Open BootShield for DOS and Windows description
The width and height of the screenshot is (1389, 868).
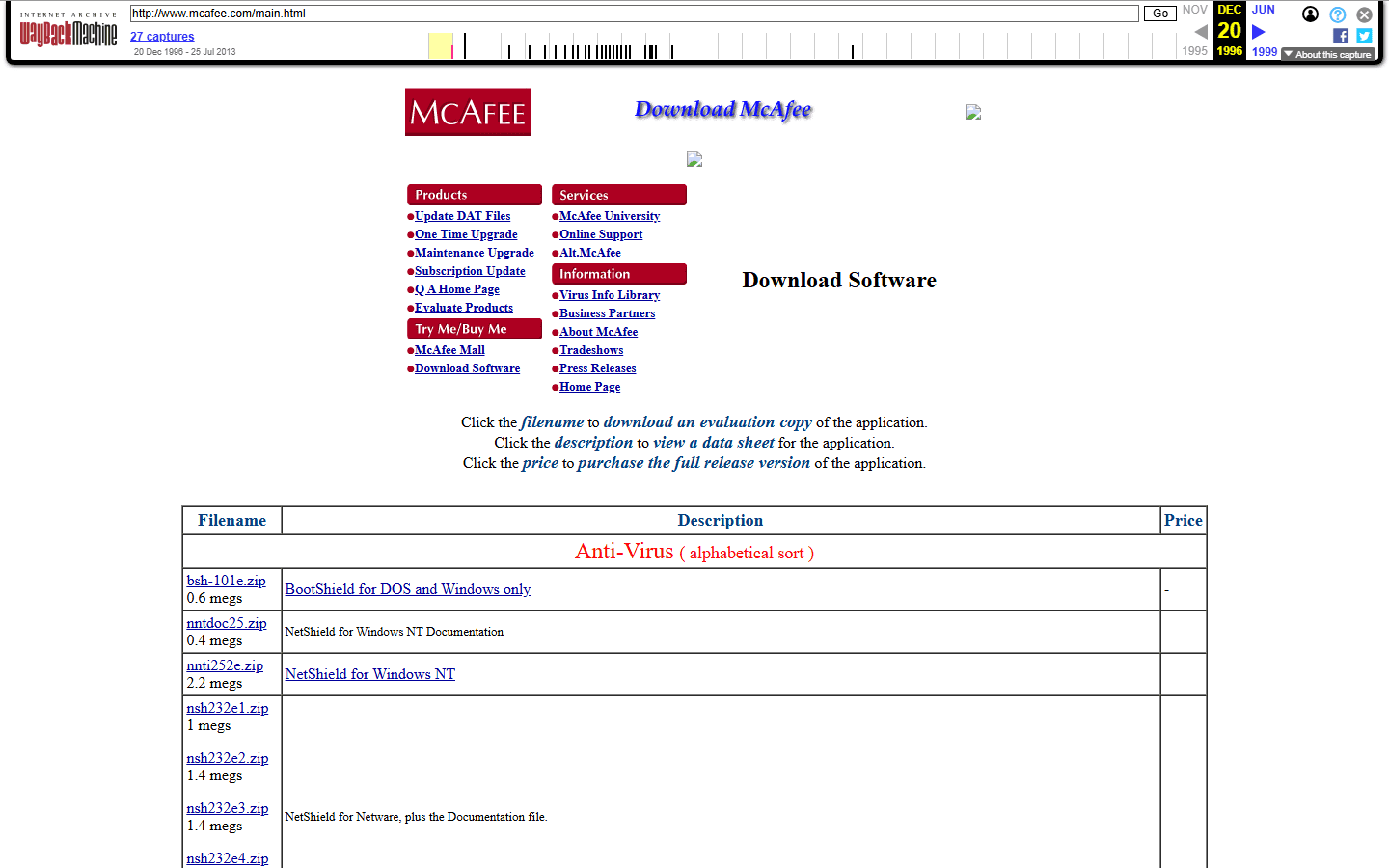pyautogui.click(x=408, y=589)
